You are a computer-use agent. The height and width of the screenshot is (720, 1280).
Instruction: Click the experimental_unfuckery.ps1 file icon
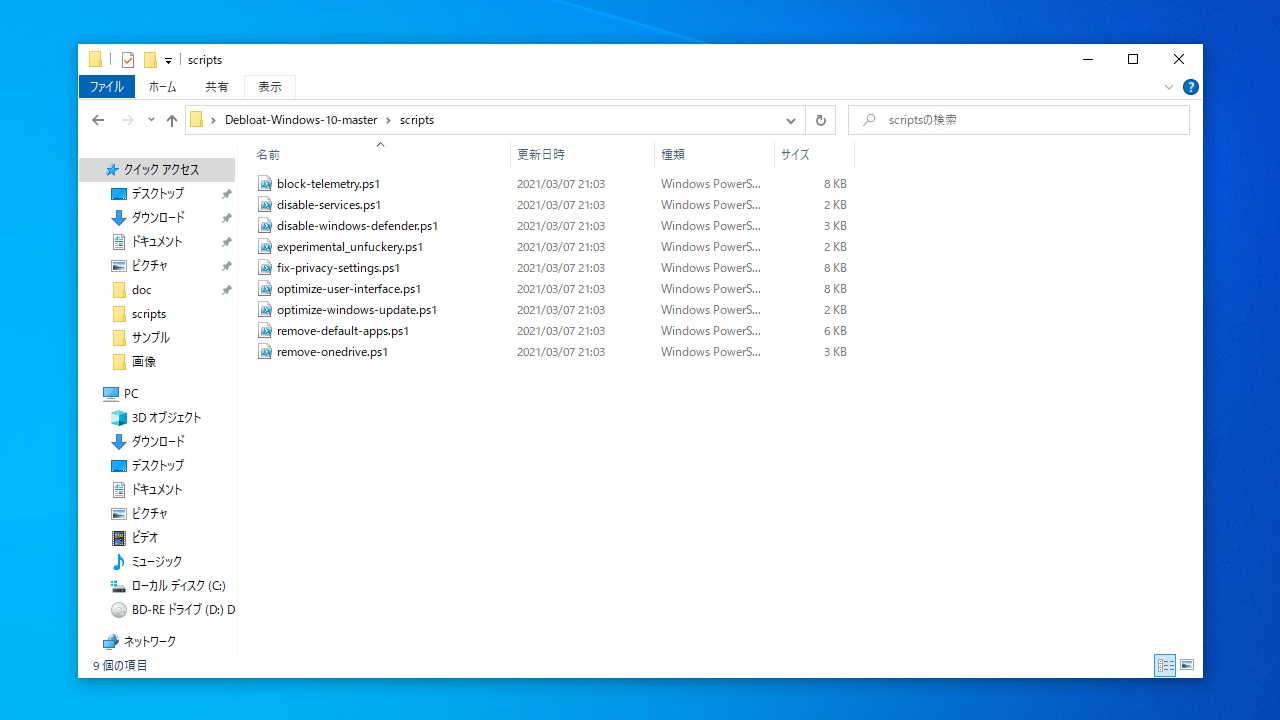pos(265,247)
